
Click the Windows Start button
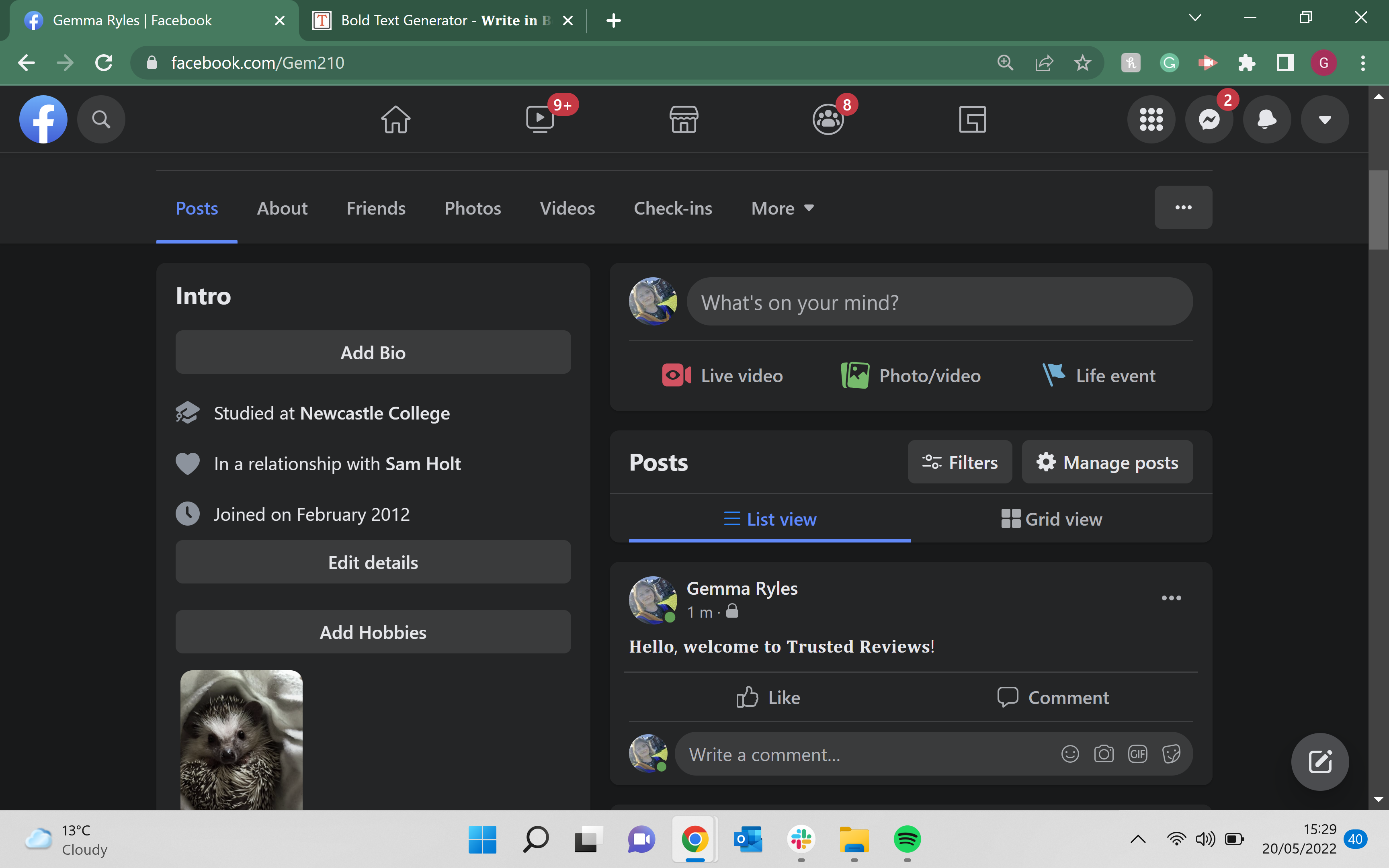(x=482, y=839)
